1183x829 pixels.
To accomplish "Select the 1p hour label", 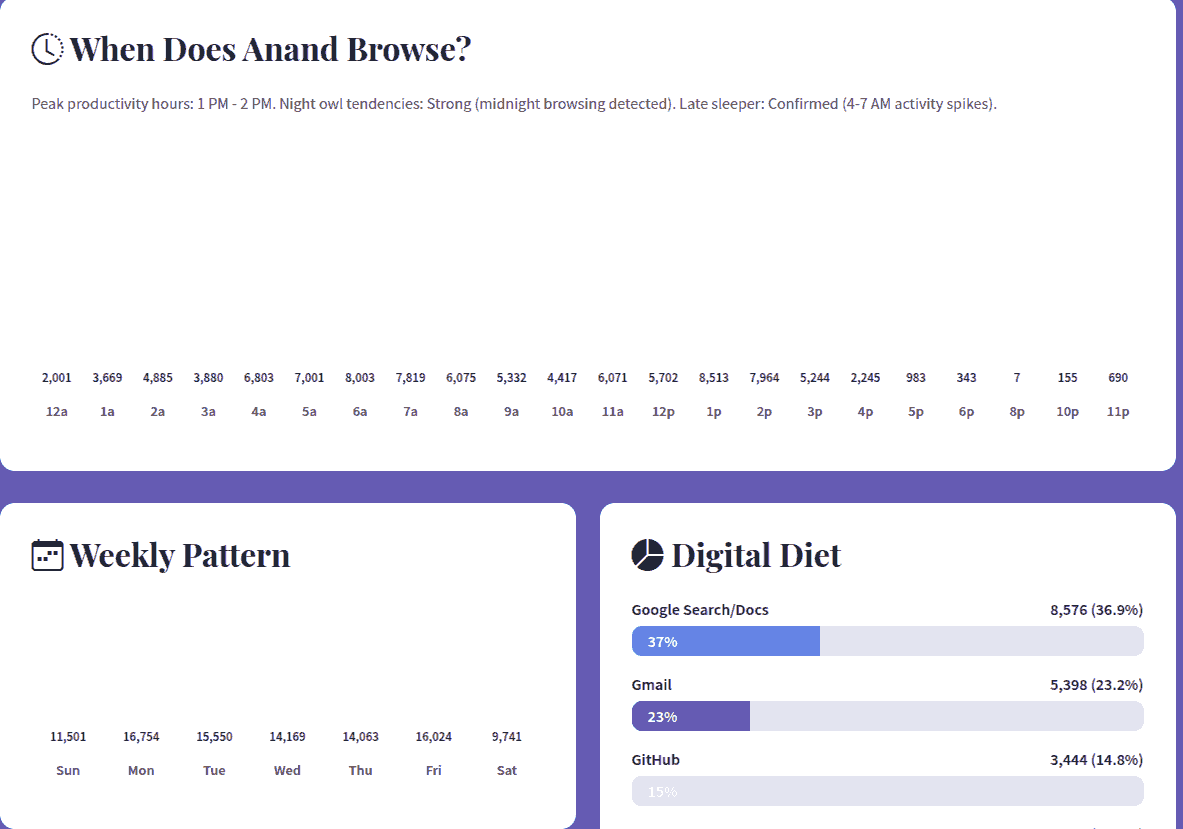I will [x=714, y=411].
